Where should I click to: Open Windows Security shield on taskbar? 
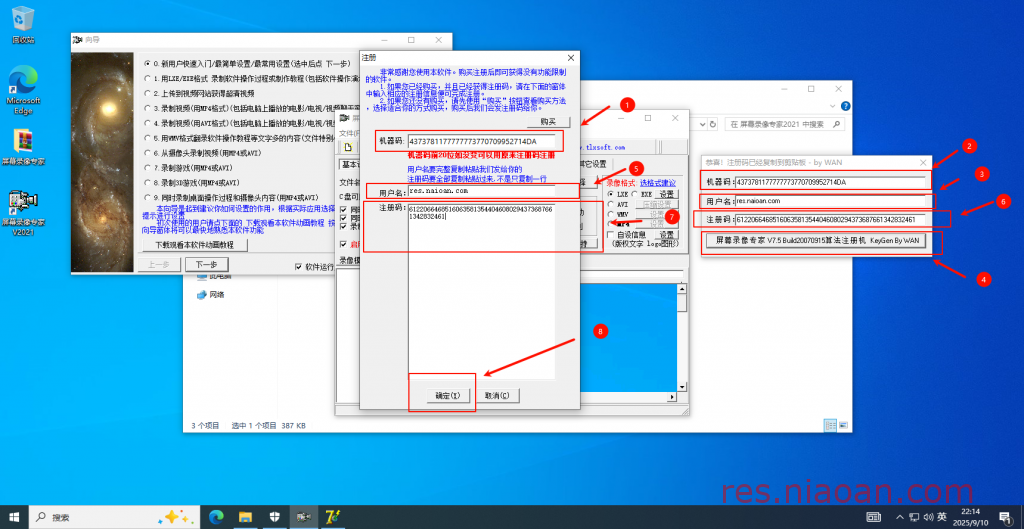(274, 517)
